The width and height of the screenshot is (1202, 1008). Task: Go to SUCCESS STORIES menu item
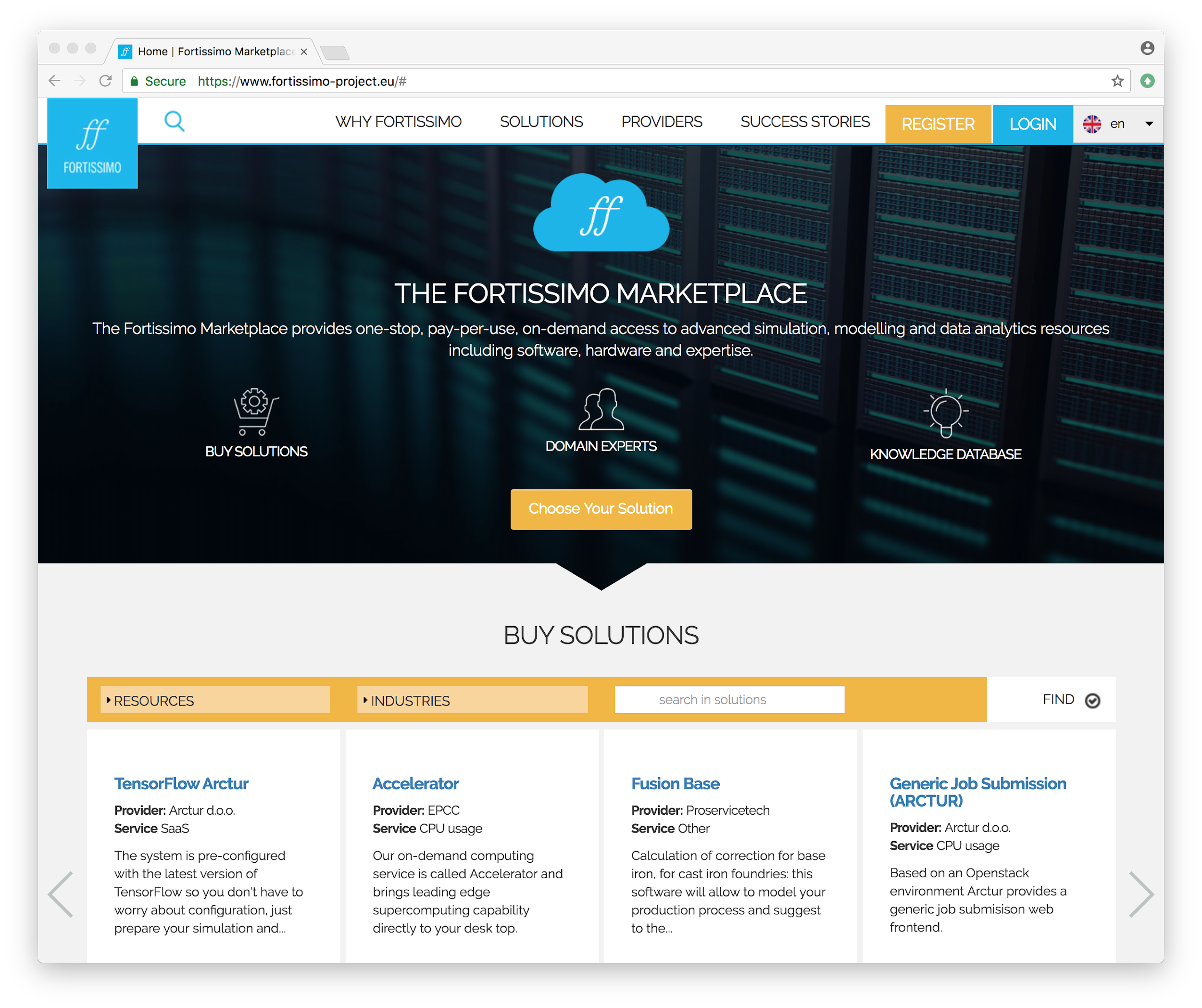(805, 122)
